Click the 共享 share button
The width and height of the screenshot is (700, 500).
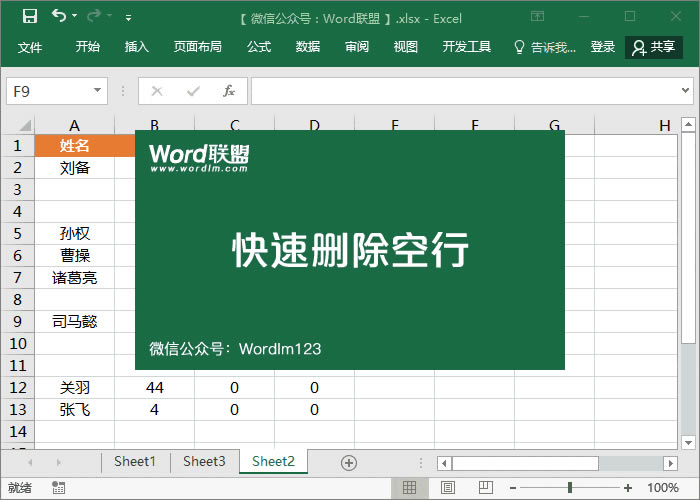click(x=654, y=47)
